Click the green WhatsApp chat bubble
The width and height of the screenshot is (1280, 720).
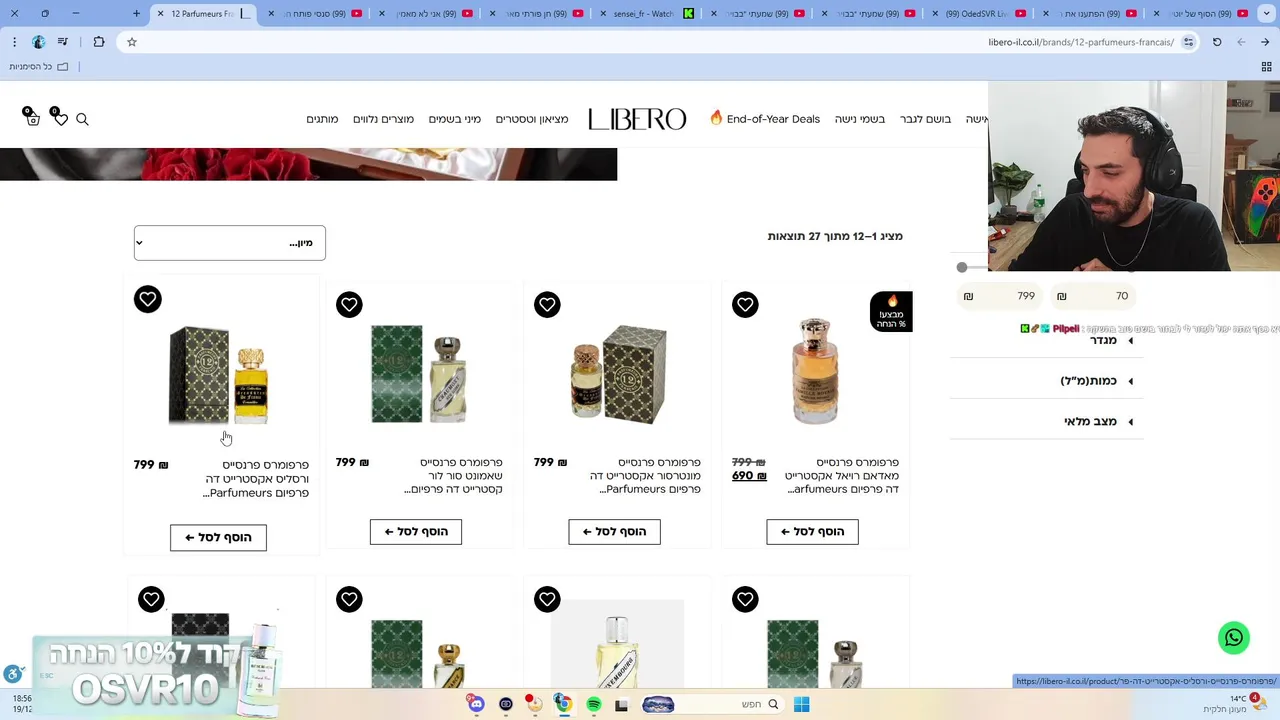tap(1234, 638)
